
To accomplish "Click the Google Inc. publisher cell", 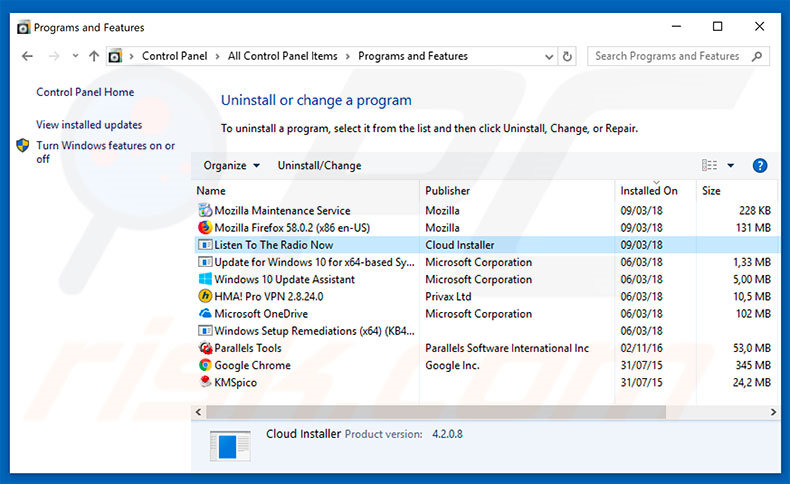I will [x=452, y=365].
